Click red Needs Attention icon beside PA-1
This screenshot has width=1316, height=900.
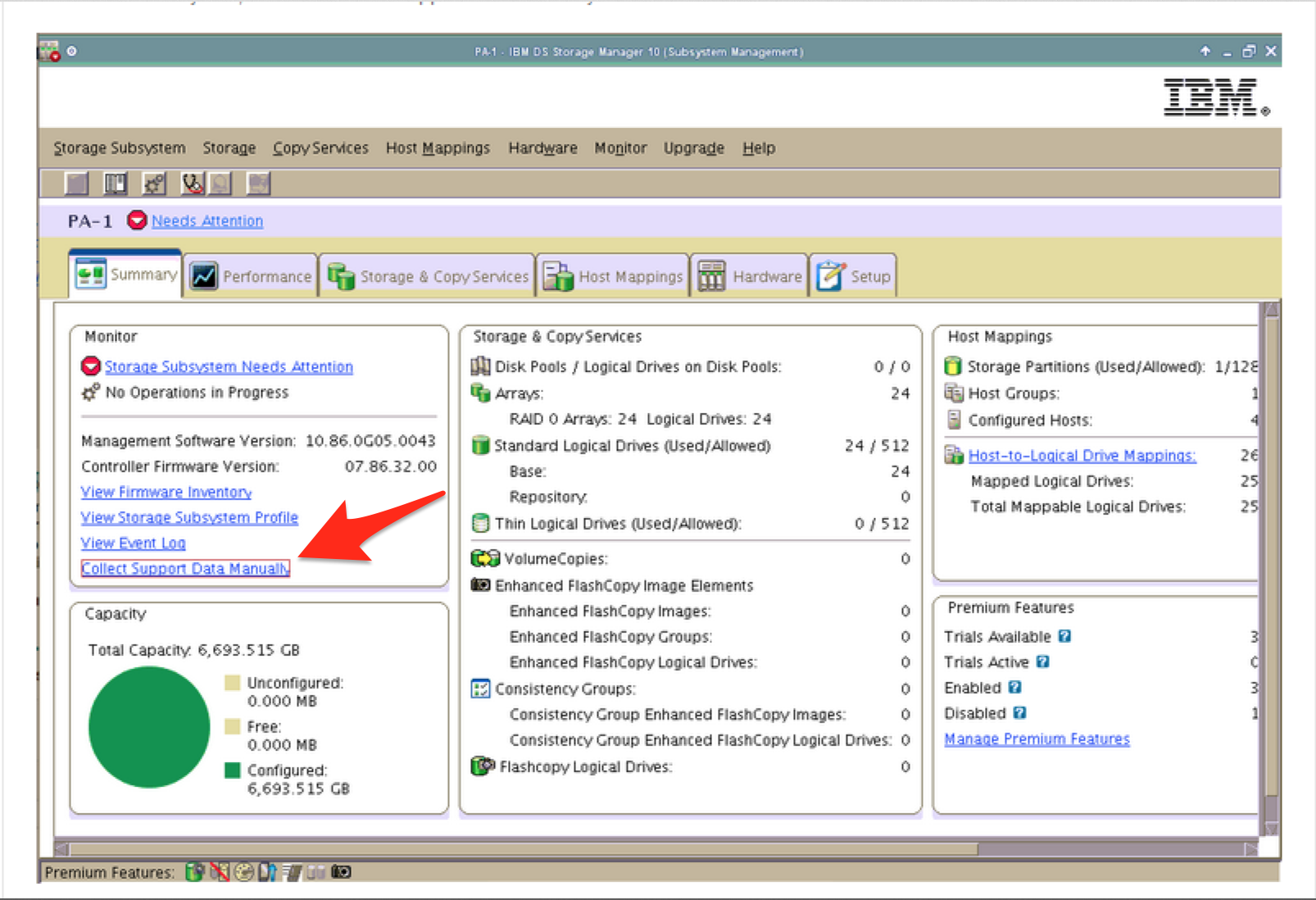pyautogui.click(x=137, y=220)
